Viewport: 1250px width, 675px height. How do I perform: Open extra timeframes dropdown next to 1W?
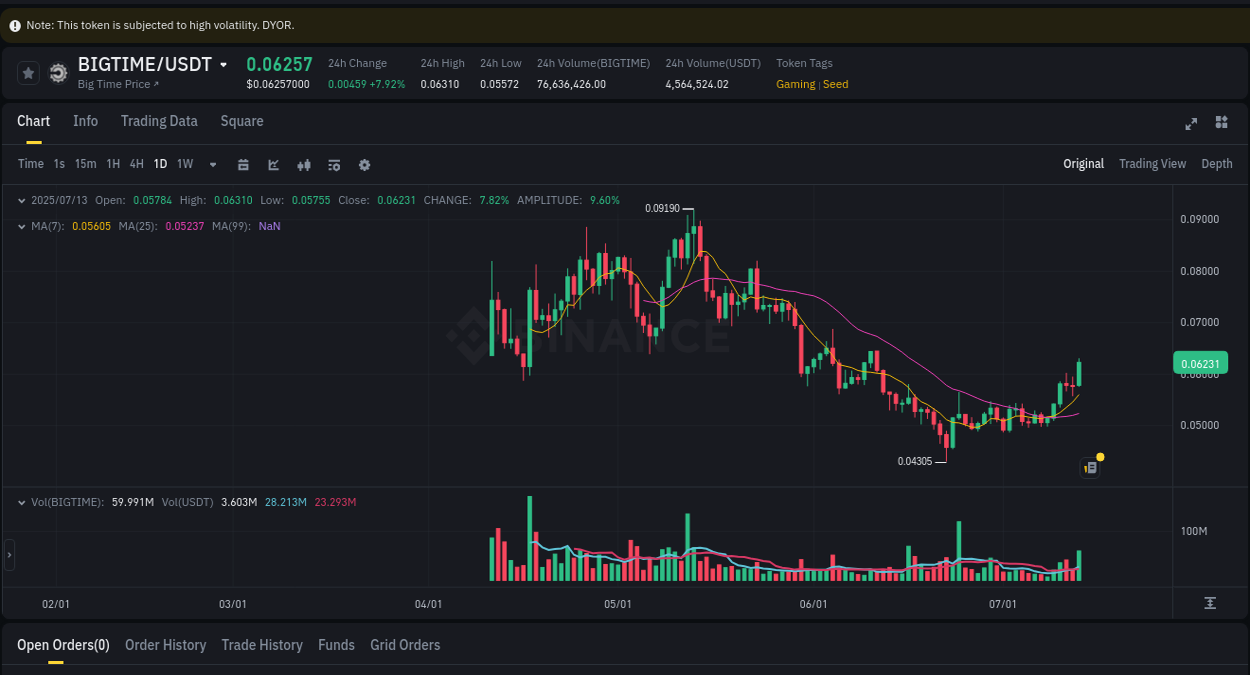pos(212,164)
